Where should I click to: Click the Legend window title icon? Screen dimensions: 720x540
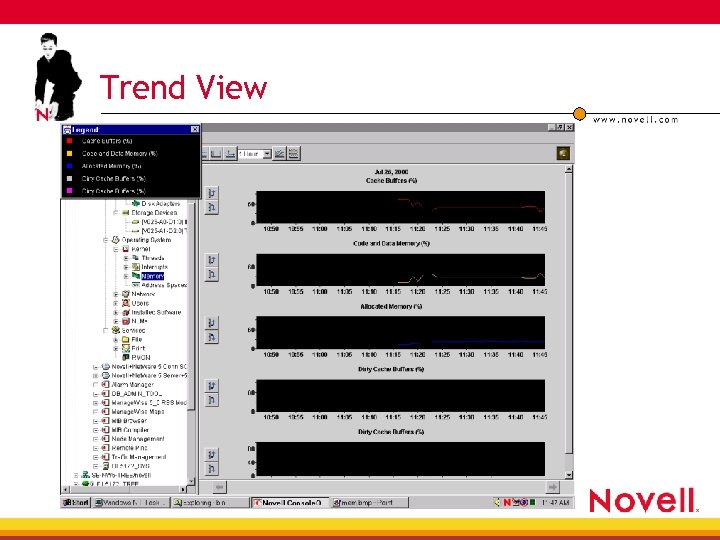[x=67, y=129]
